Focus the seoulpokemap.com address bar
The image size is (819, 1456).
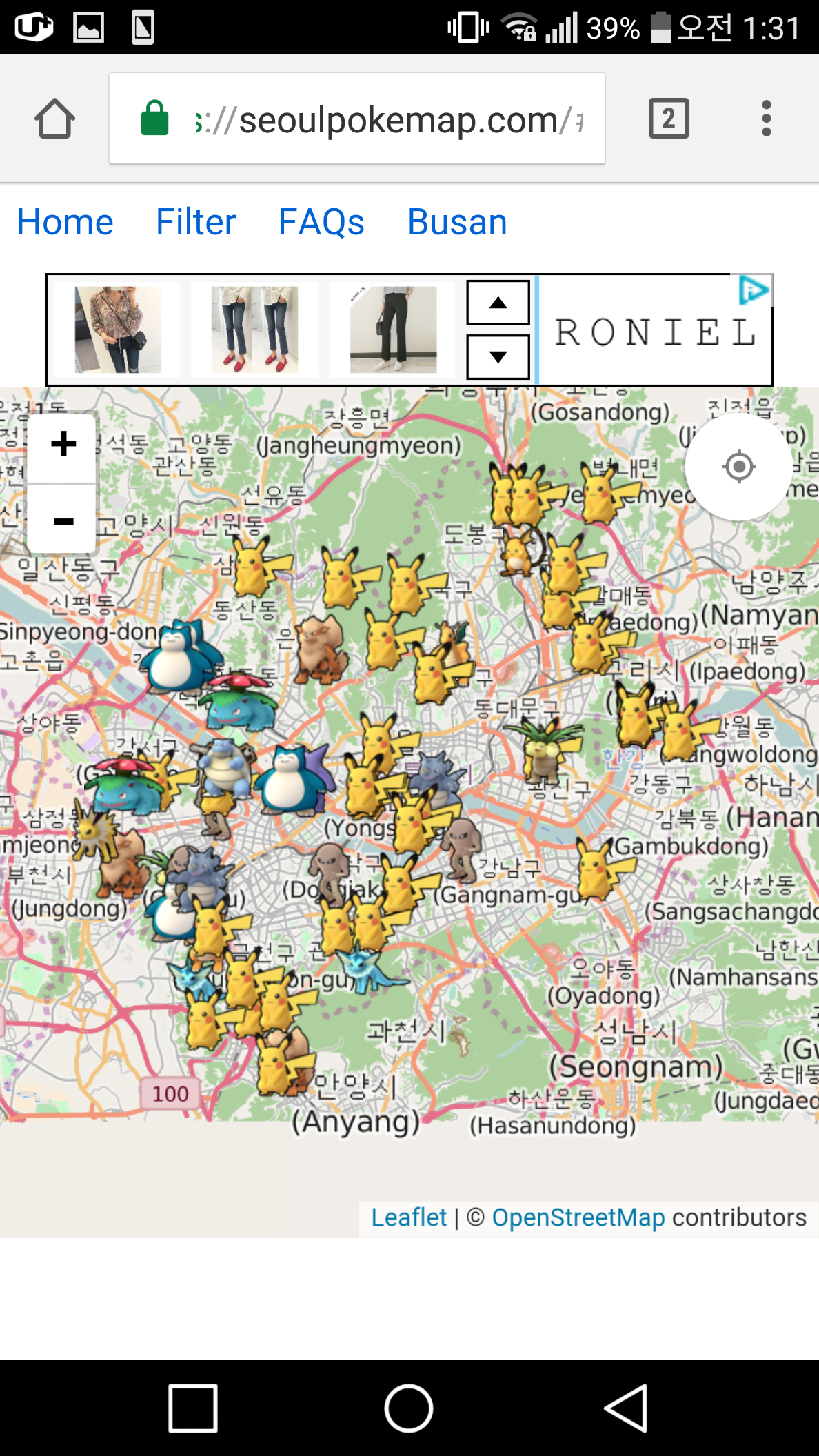(x=357, y=119)
